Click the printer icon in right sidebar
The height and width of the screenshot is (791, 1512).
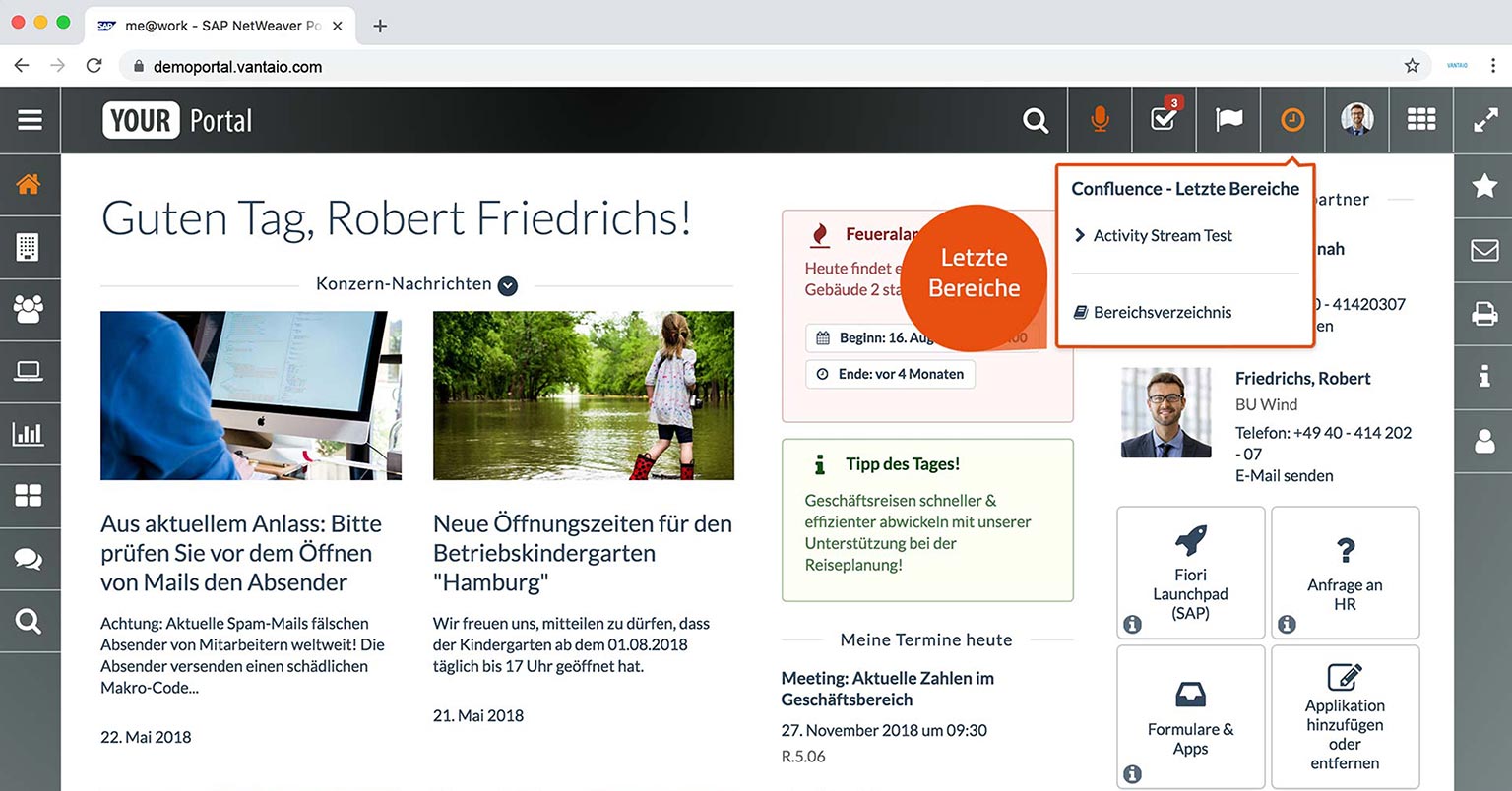click(1484, 314)
